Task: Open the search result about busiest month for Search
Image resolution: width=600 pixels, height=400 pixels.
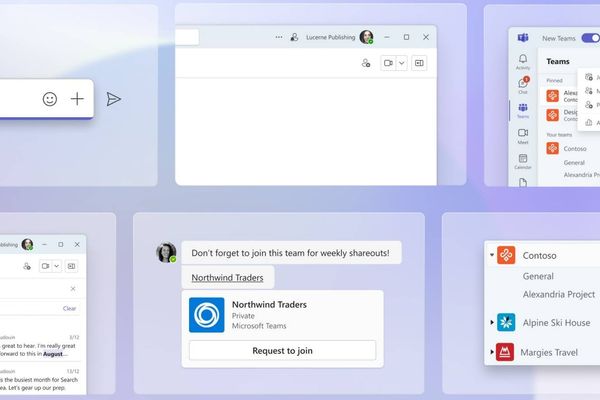Action: (39, 380)
